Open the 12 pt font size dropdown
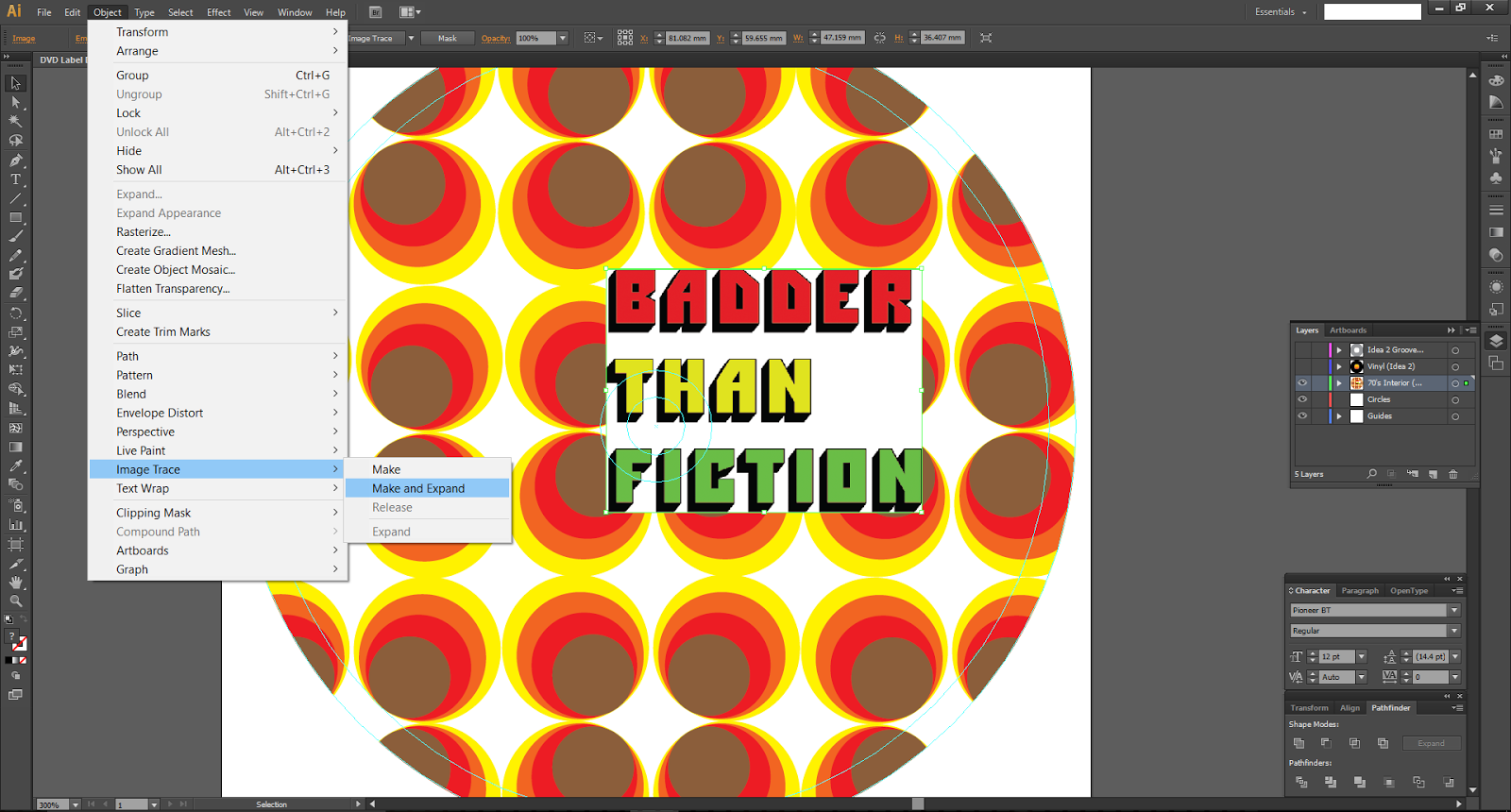The image size is (1511, 812). 1362,656
